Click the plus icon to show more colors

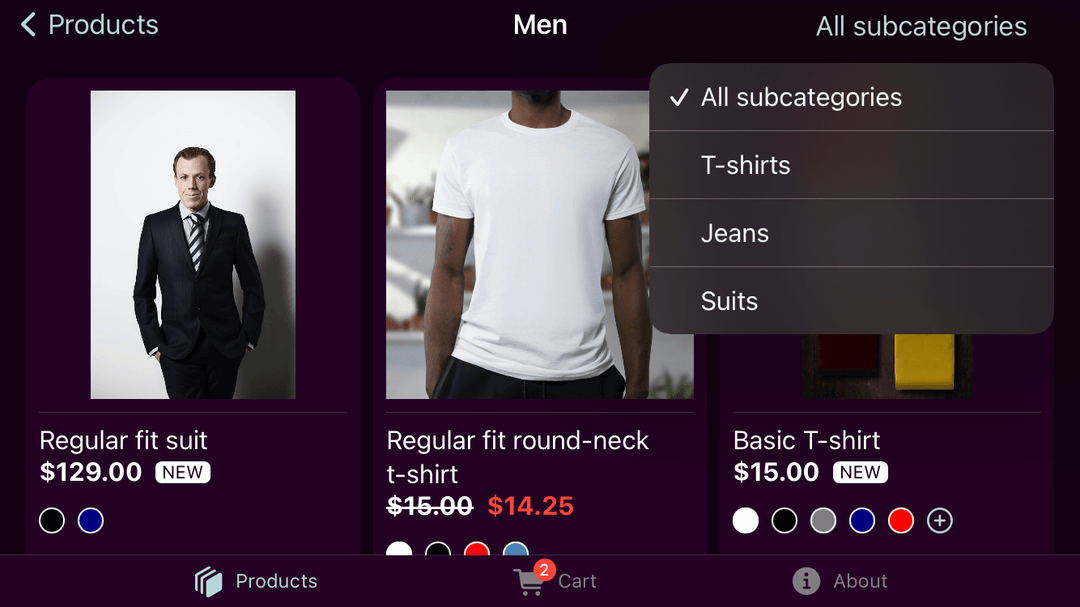pos(939,520)
